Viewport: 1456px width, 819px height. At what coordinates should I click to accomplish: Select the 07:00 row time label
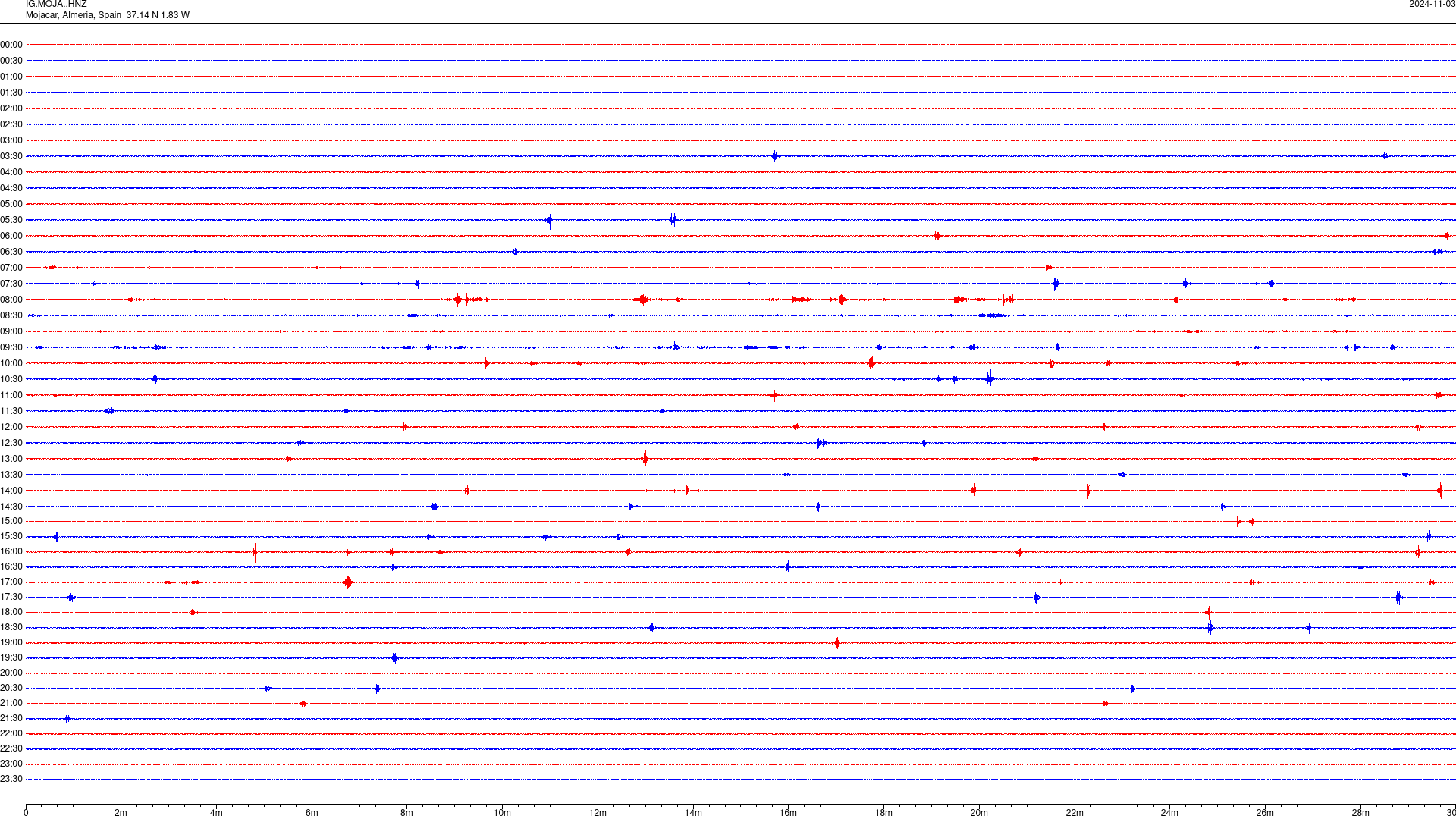(x=11, y=268)
